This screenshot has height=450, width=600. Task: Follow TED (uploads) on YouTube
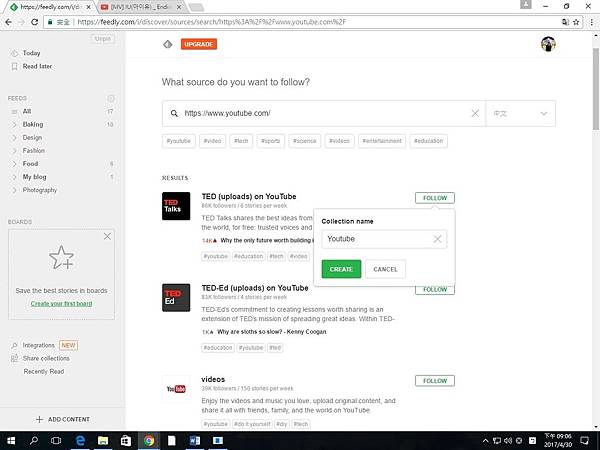(435, 198)
